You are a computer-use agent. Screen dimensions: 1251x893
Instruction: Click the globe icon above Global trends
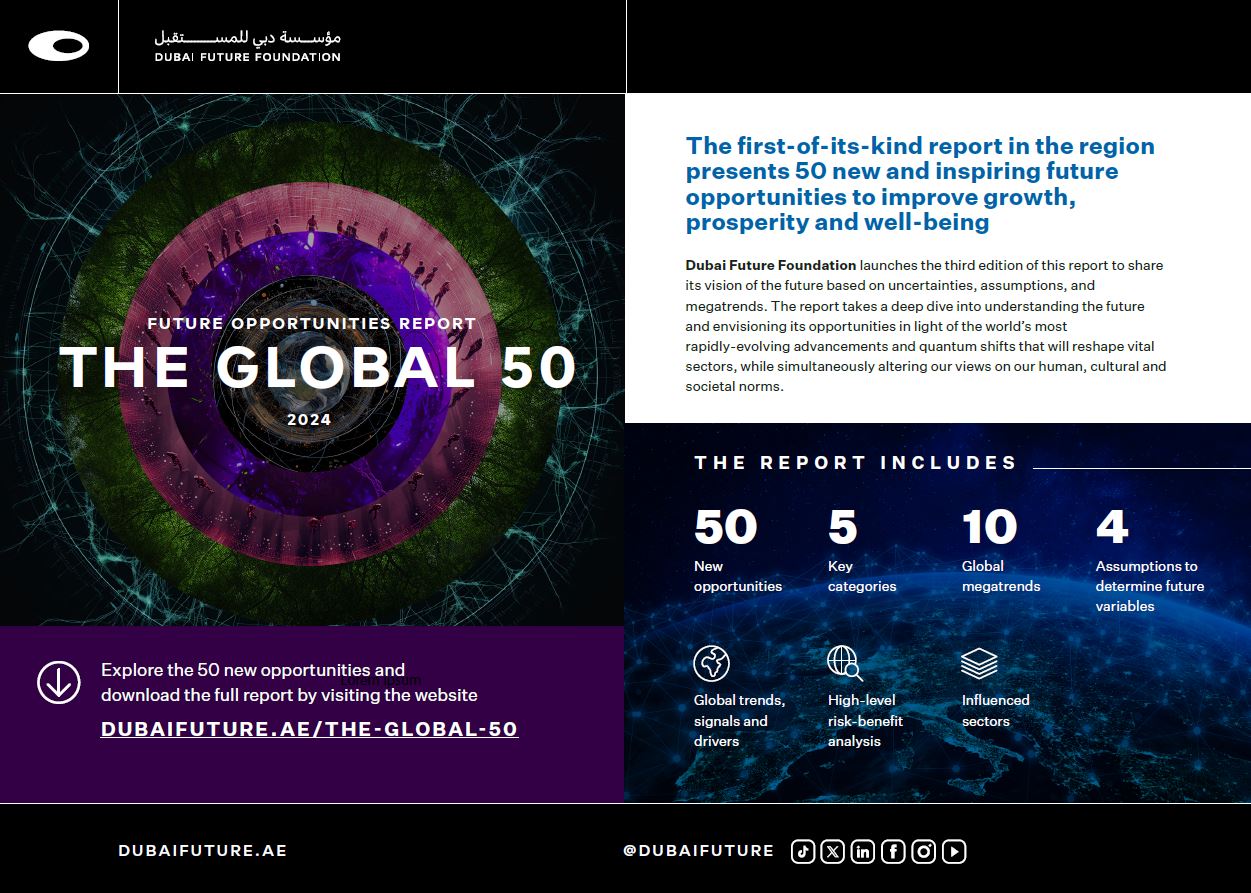pos(711,663)
